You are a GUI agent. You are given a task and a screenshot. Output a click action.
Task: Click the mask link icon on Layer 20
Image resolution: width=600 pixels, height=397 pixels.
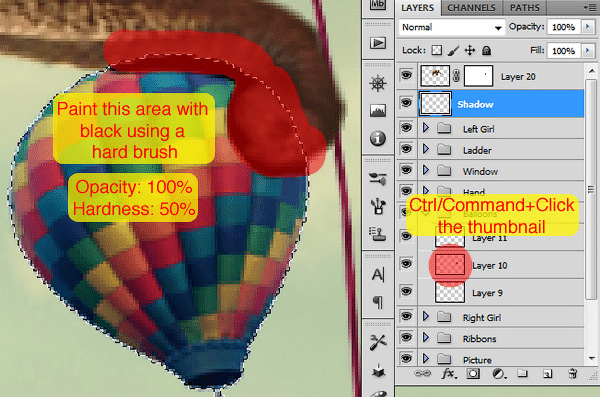coord(456,76)
